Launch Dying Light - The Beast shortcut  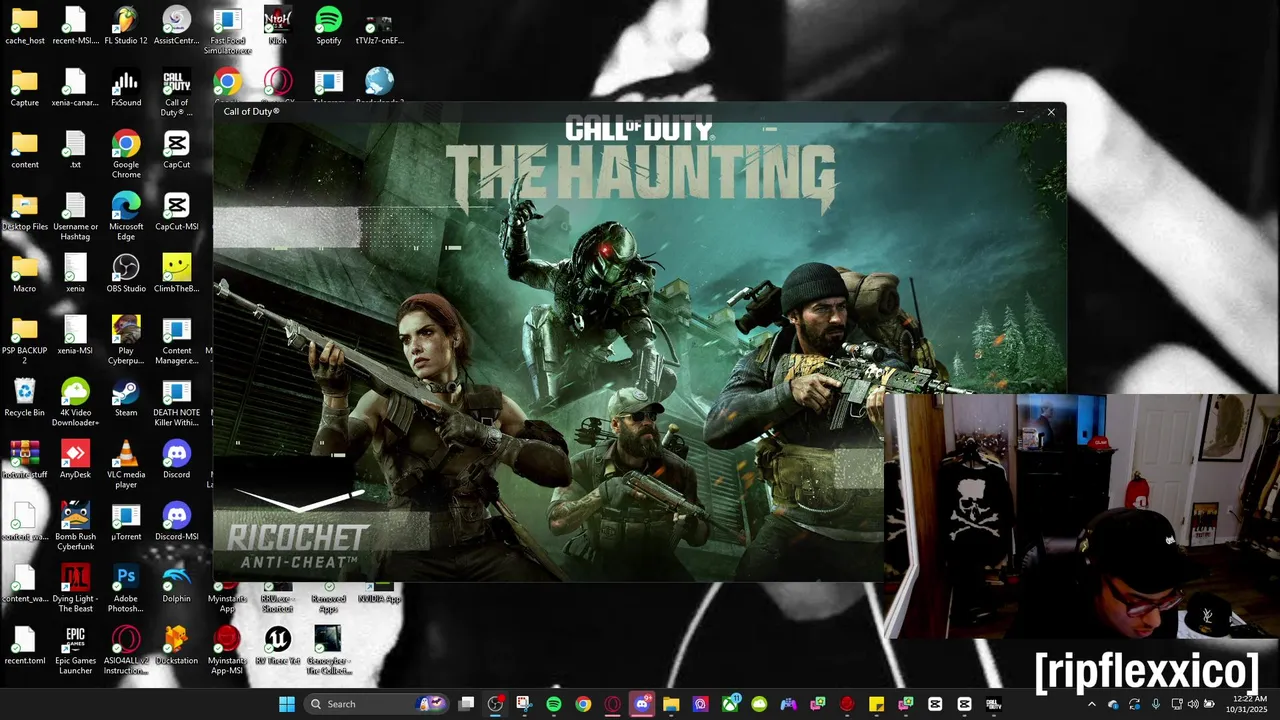75,590
